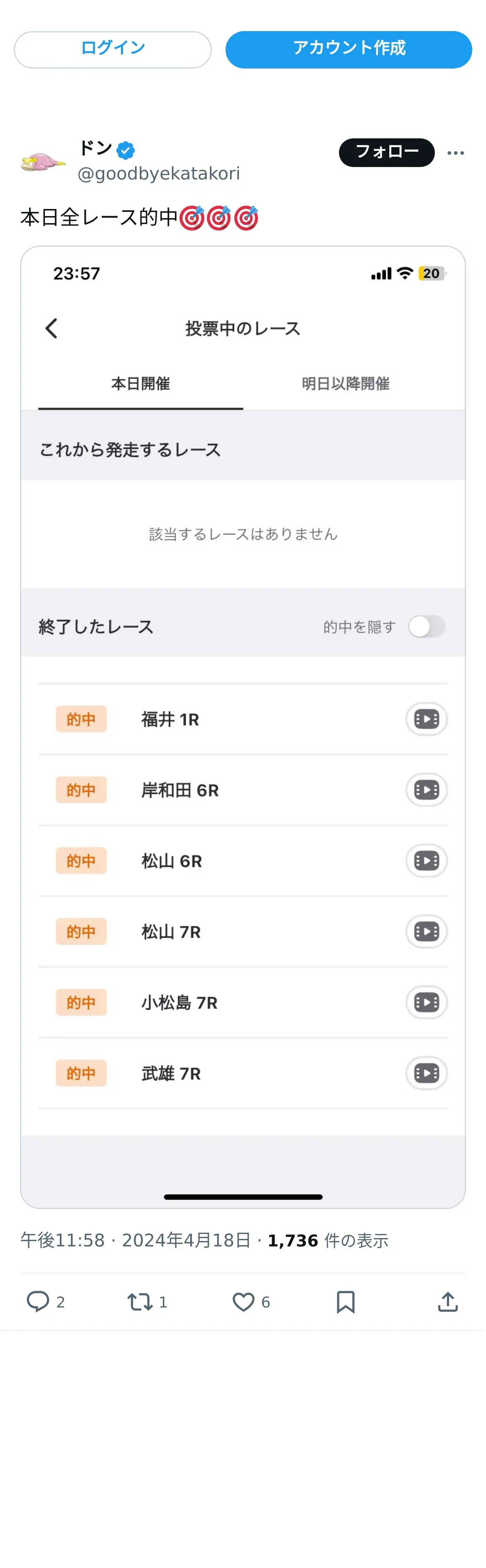Click the back chevron arrow
Viewport: 486px width, 1568px height.
52,328
